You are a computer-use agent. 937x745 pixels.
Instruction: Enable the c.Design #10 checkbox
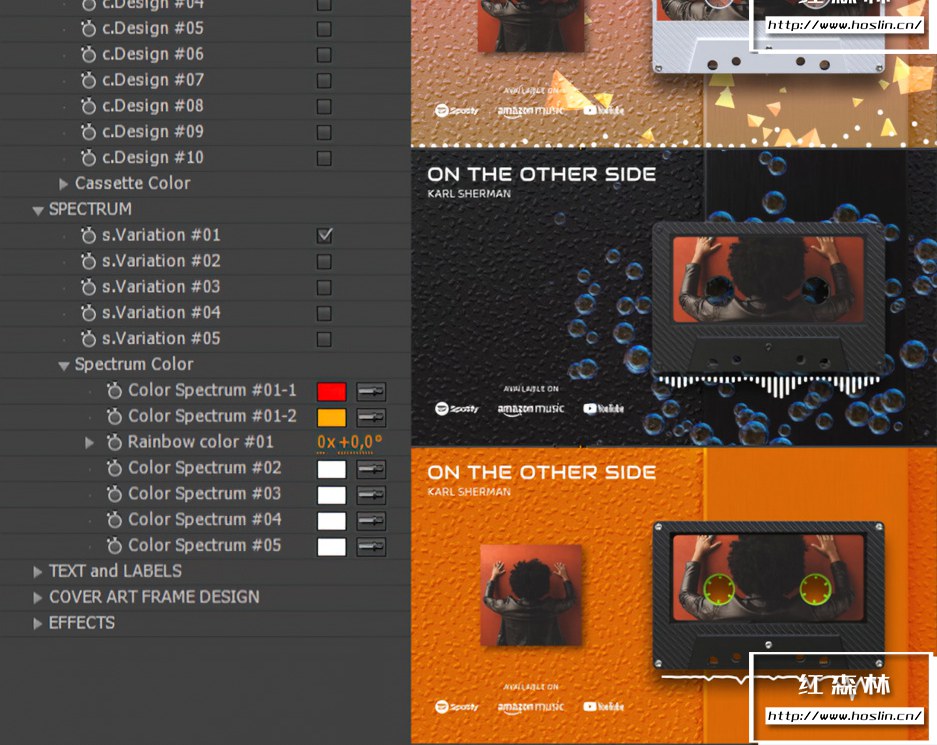(324, 158)
